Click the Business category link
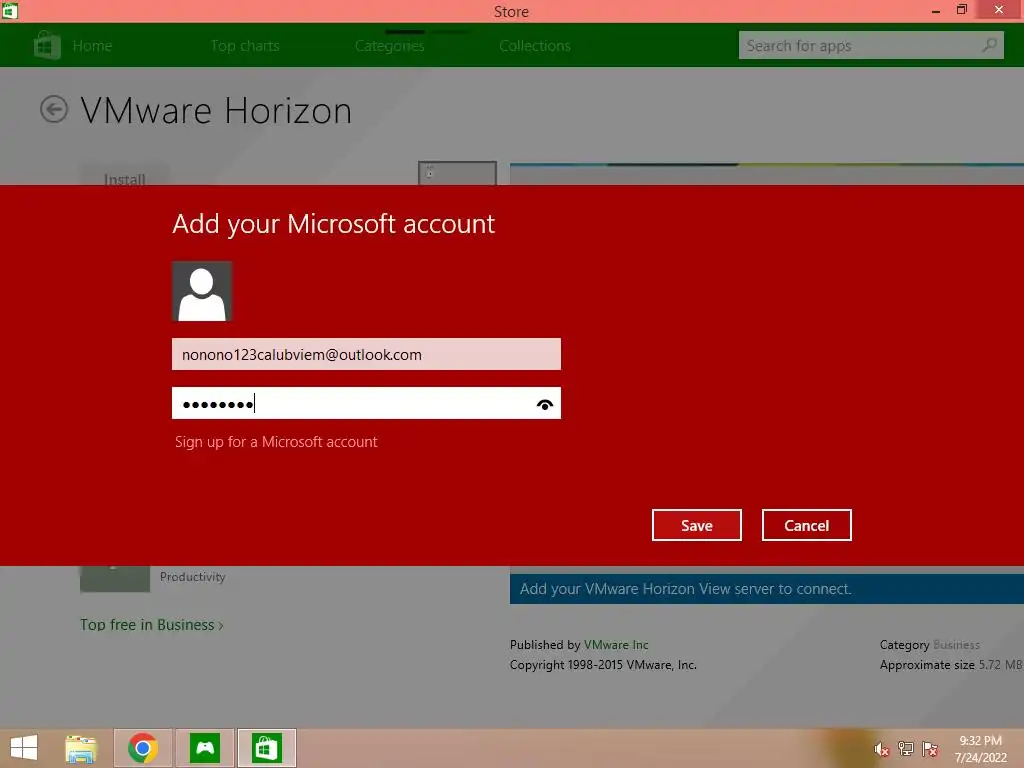 click(956, 645)
